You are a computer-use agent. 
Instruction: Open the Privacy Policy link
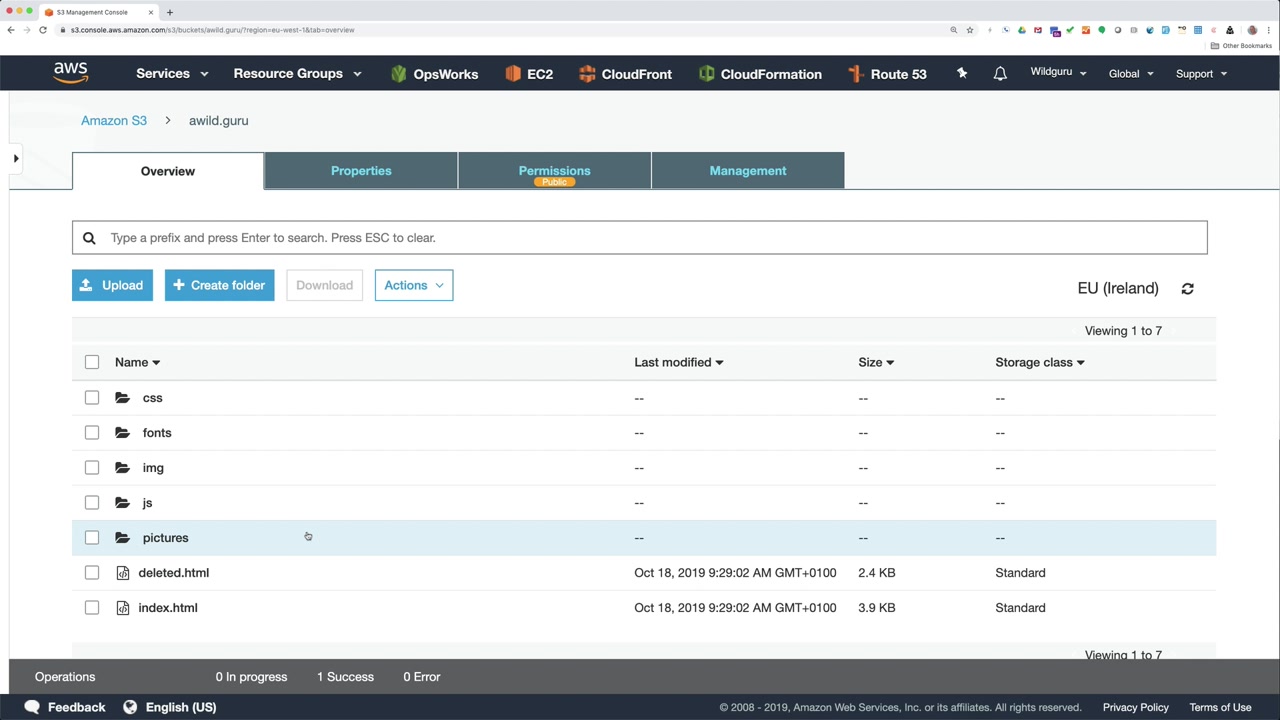pyautogui.click(x=1136, y=707)
